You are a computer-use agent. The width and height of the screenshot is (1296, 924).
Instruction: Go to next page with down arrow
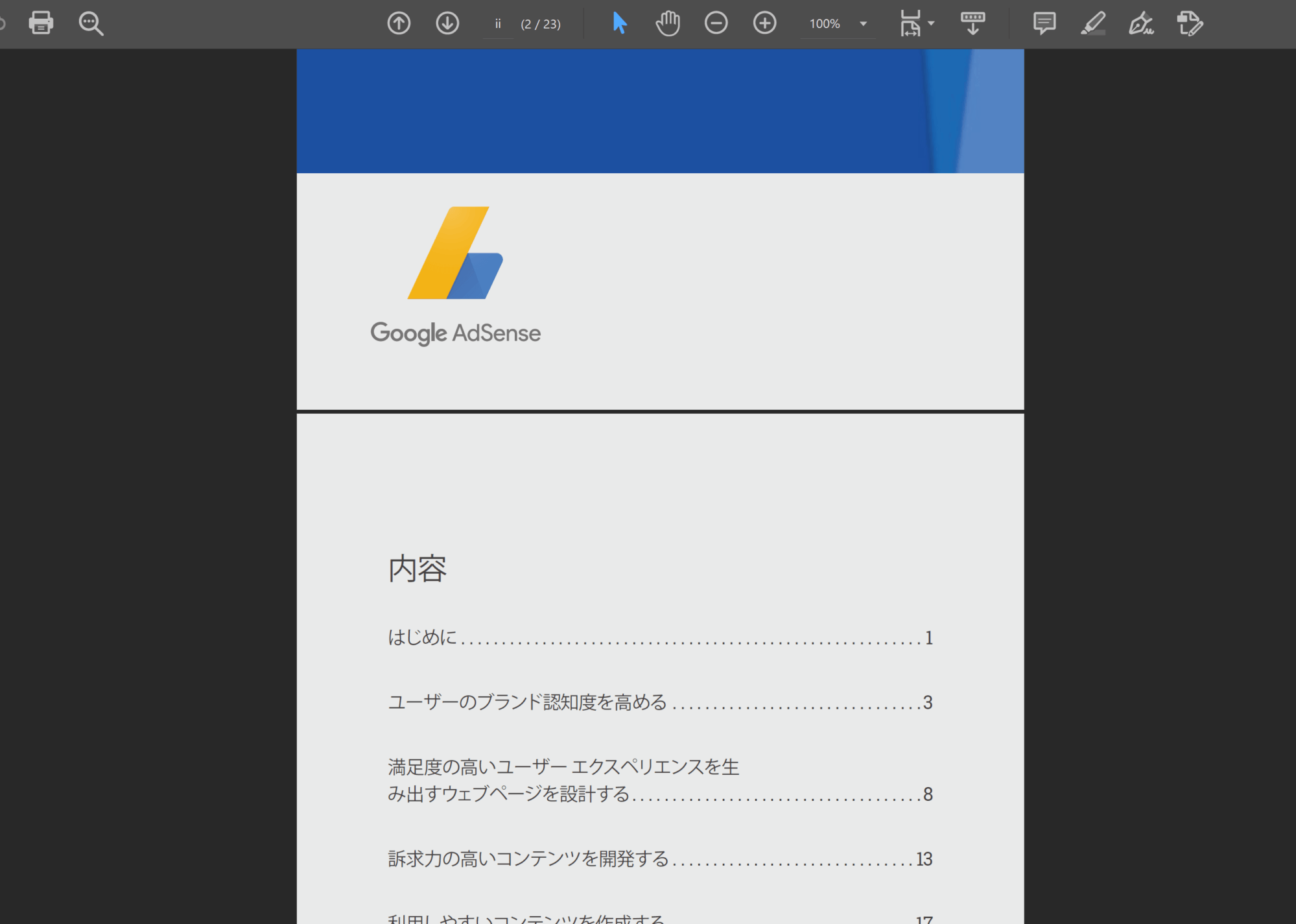pyautogui.click(x=447, y=23)
